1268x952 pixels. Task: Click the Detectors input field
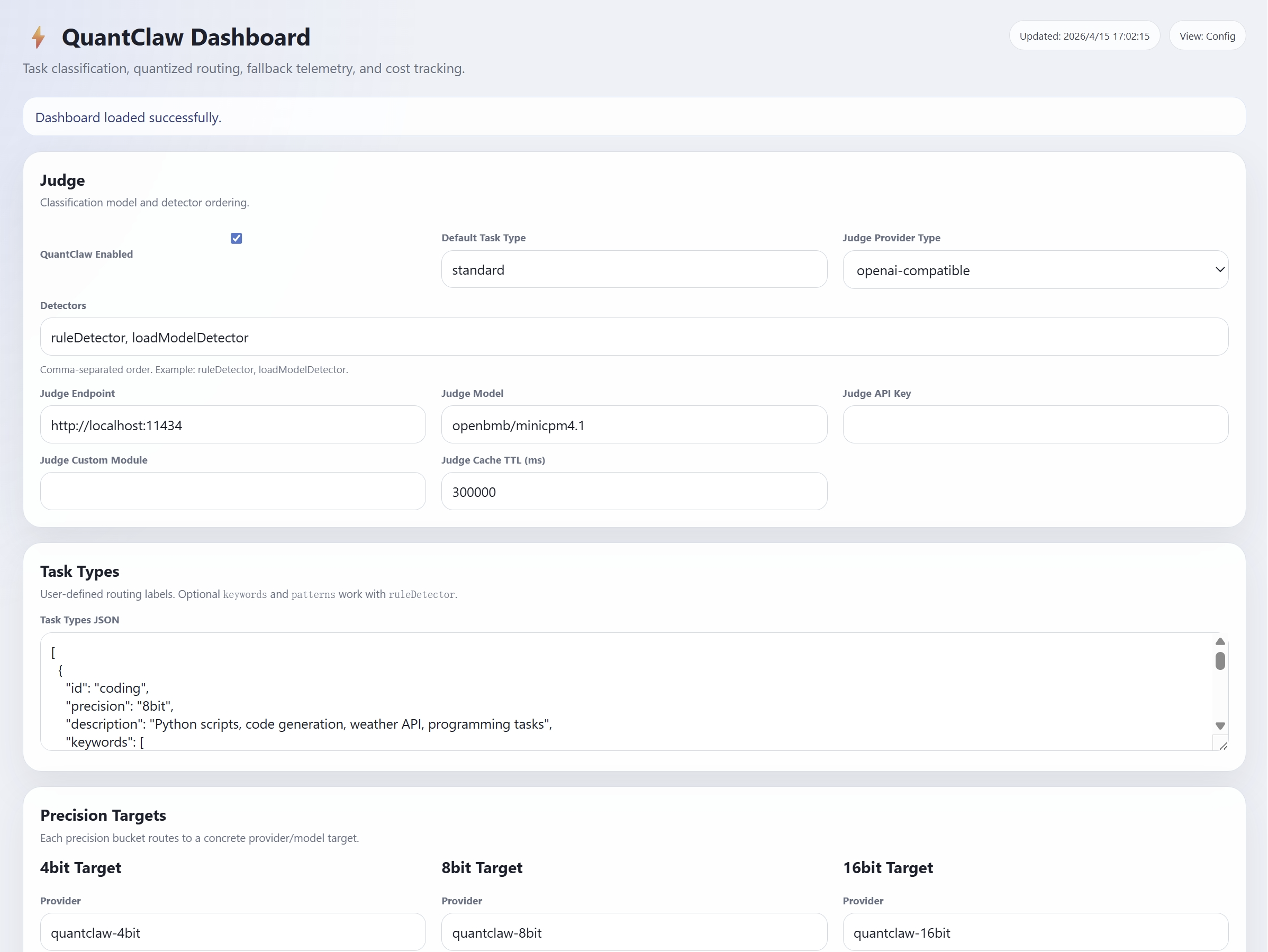[633, 338]
